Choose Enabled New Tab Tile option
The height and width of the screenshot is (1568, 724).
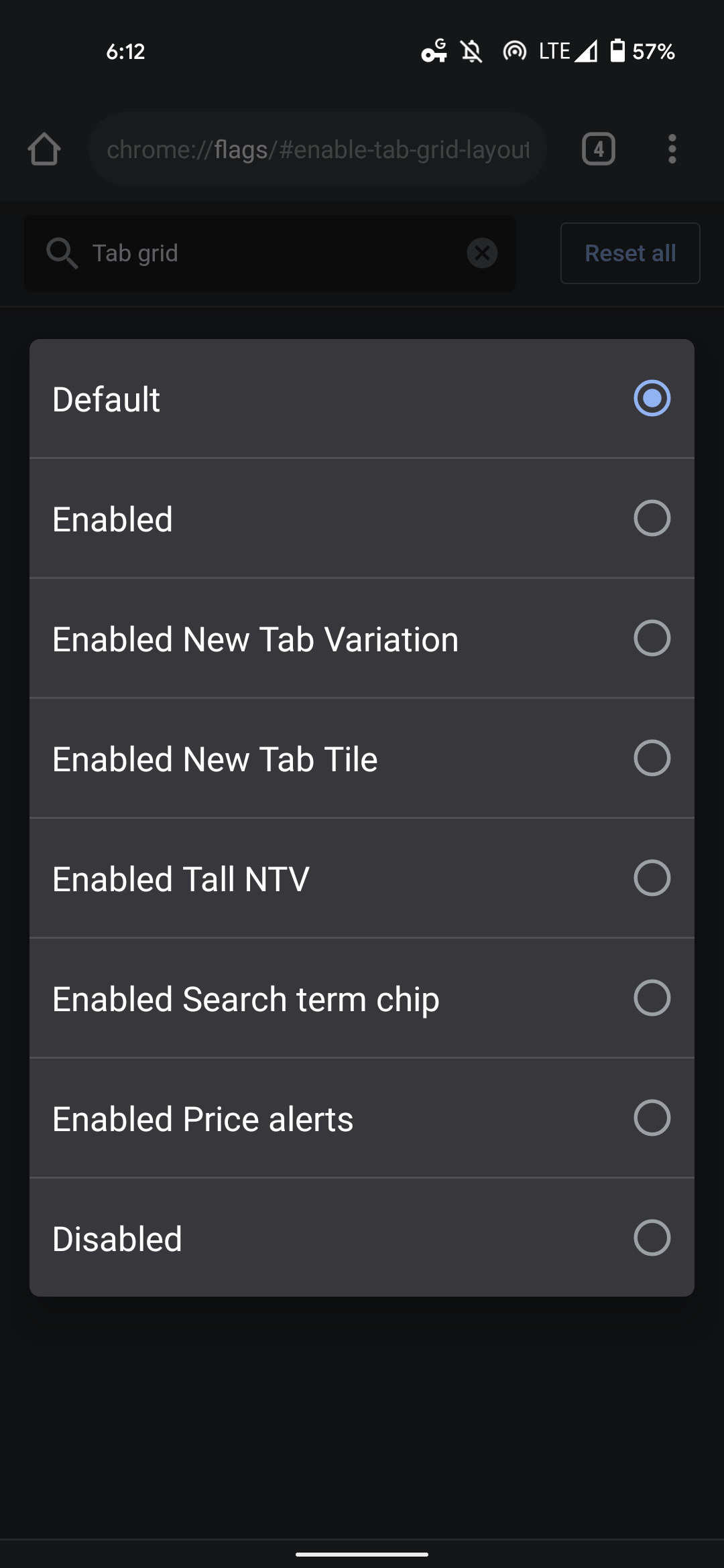(652, 759)
